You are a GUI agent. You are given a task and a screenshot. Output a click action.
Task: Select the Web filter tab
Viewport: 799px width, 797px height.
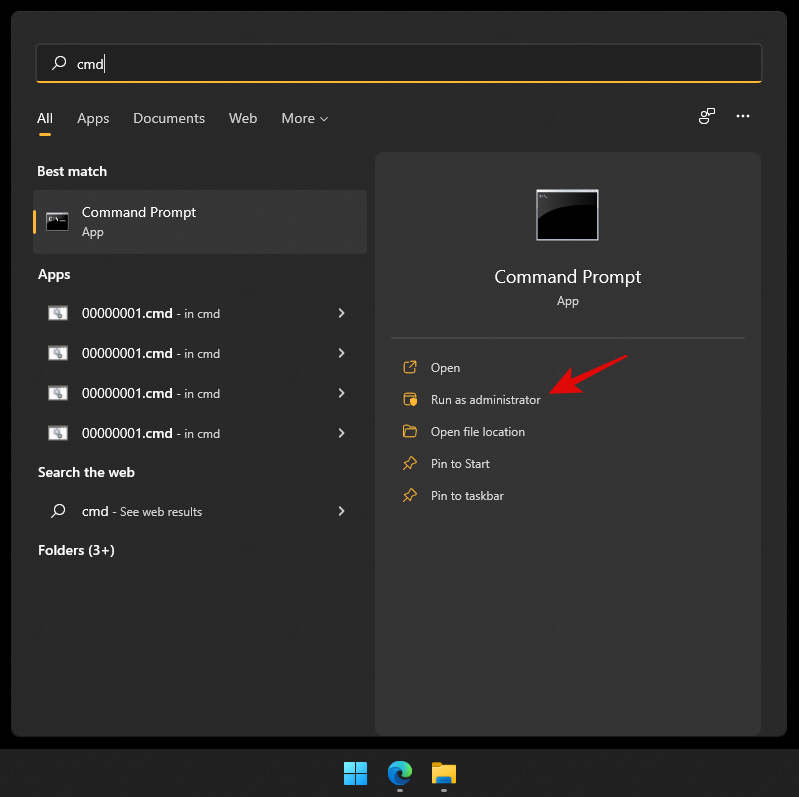click(x=243, y=118)
